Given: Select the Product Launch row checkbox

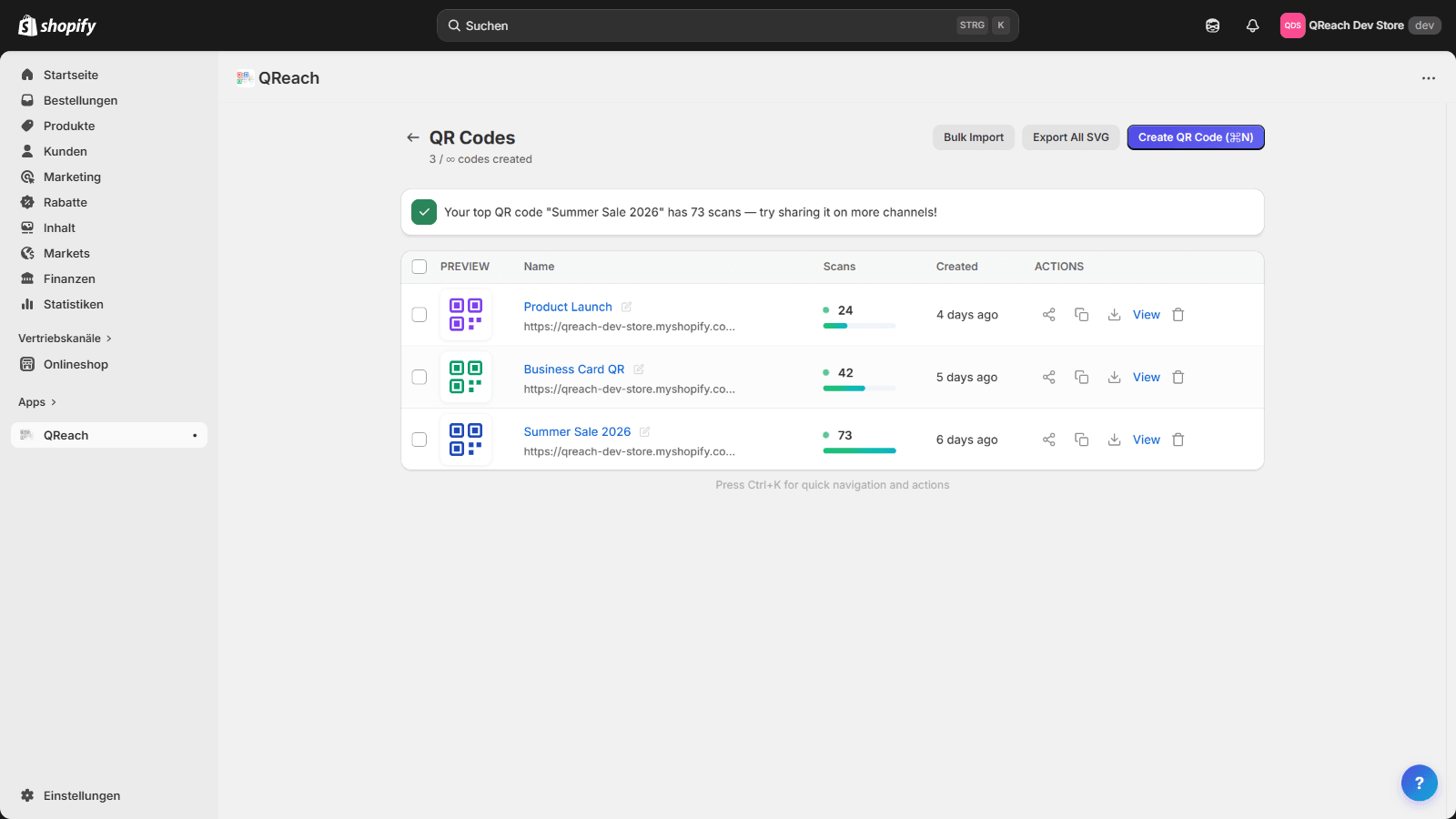Looking at the screenshot, I should click(x=420, y=315).
